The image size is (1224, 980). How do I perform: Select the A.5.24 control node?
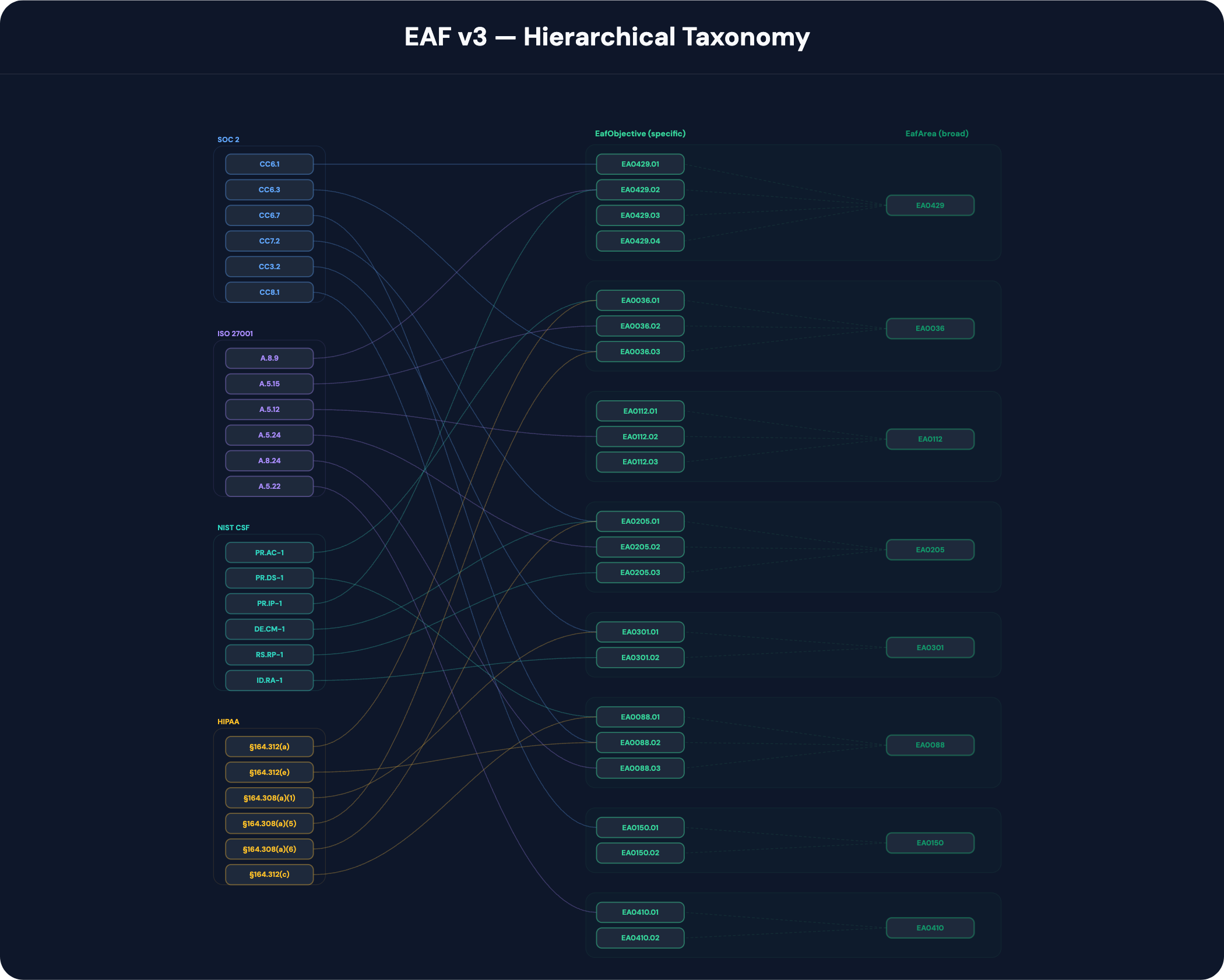(269, 435)
